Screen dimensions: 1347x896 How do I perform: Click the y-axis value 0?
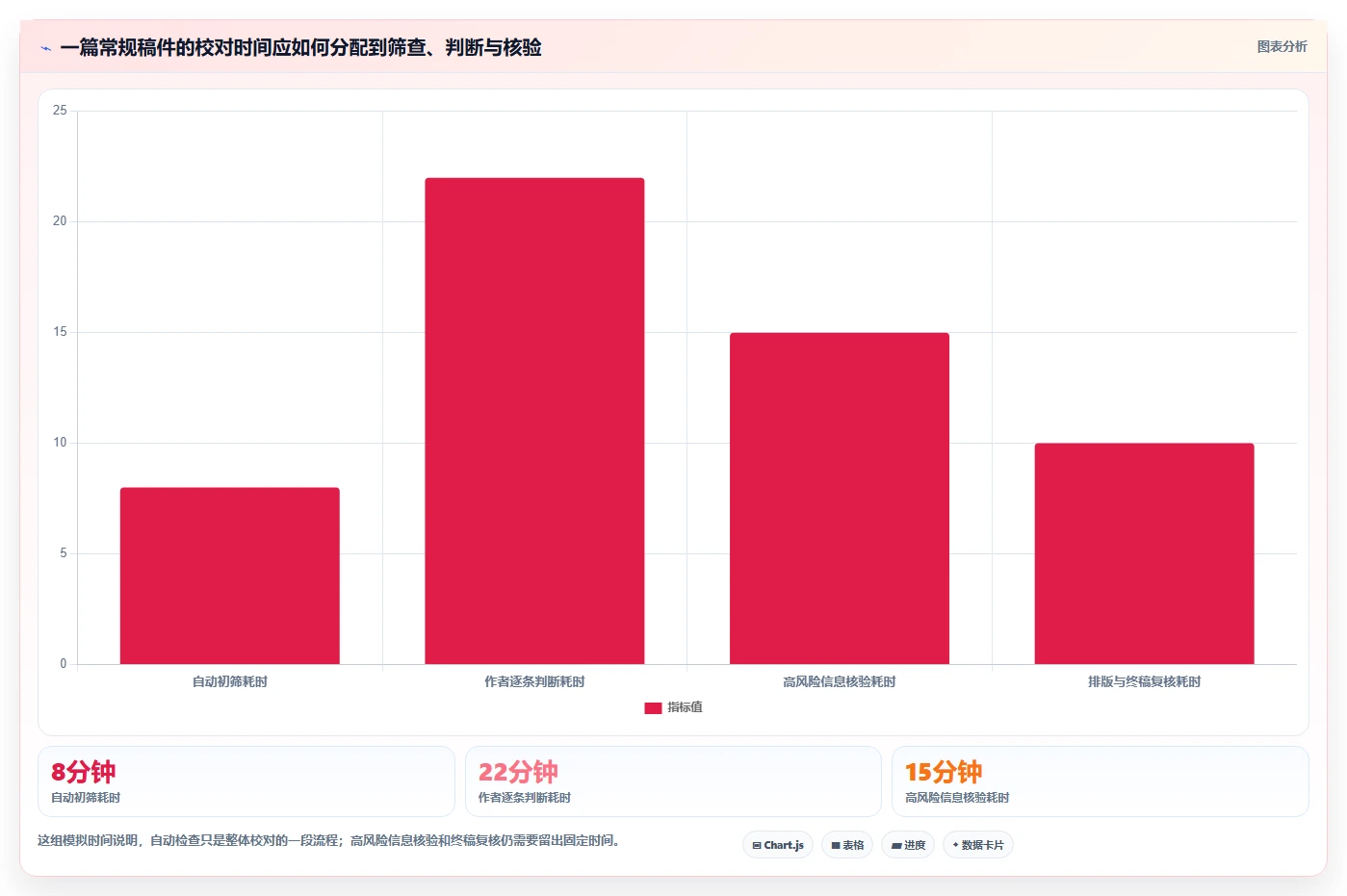[x=64, y=664]
